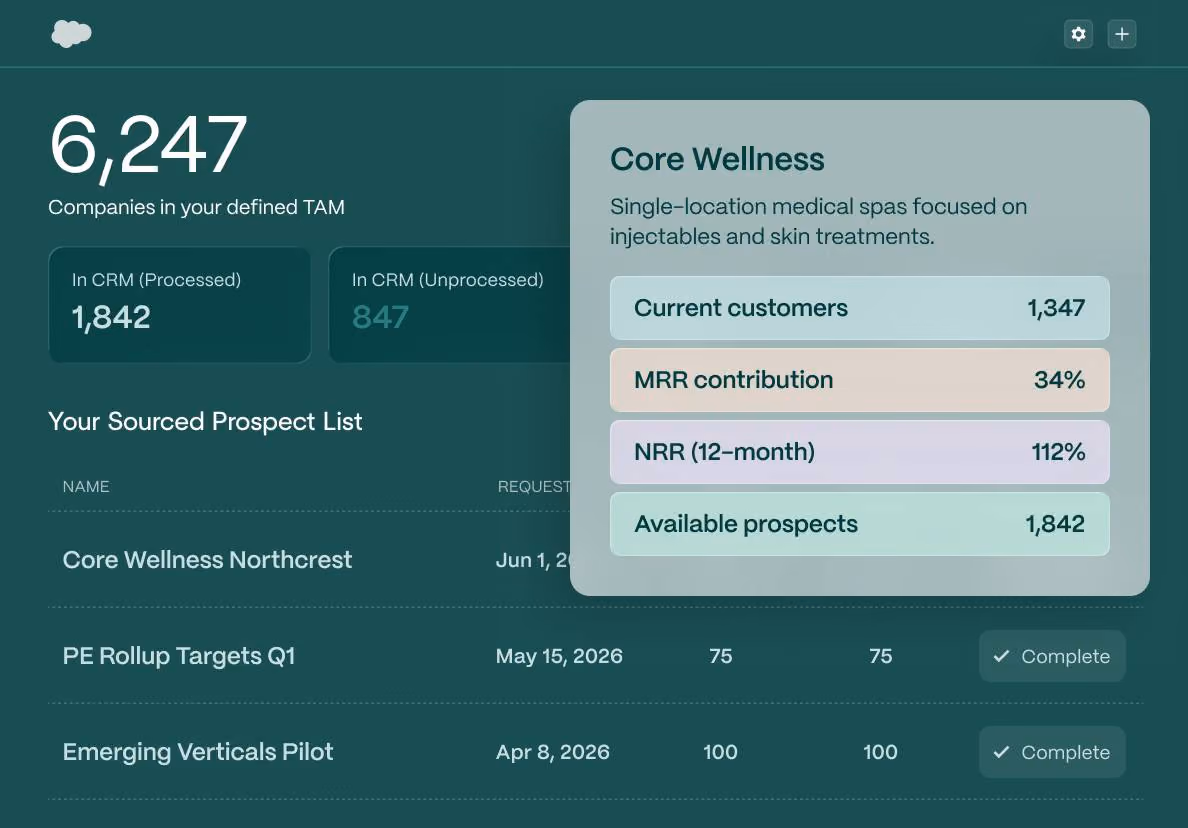Sort by the REQUEST column header
Image resolution: width=1188 pixels, height=828 pixels.
[533, 486]
